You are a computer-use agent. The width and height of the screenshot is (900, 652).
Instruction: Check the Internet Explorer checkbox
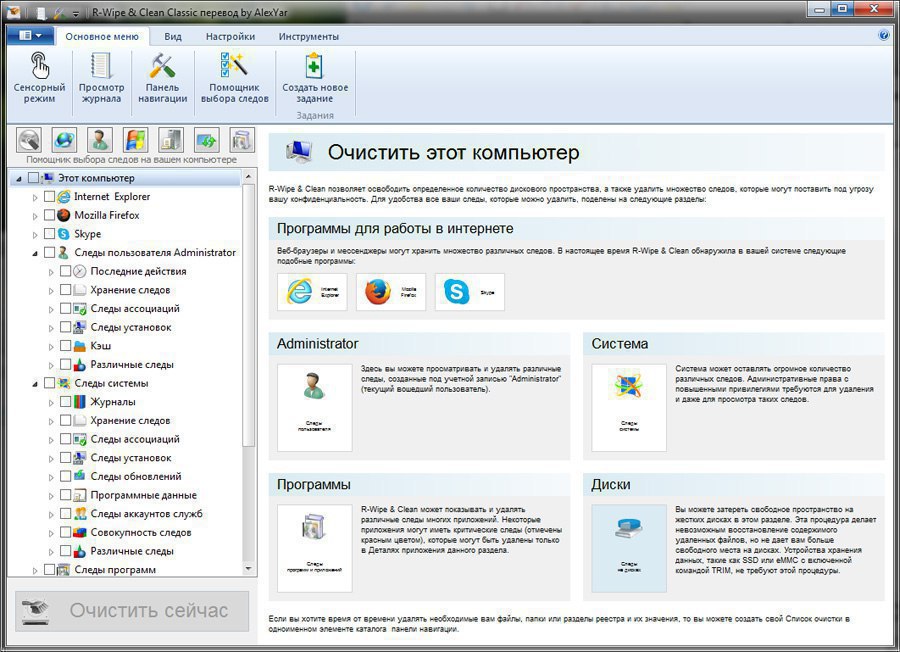49,196
